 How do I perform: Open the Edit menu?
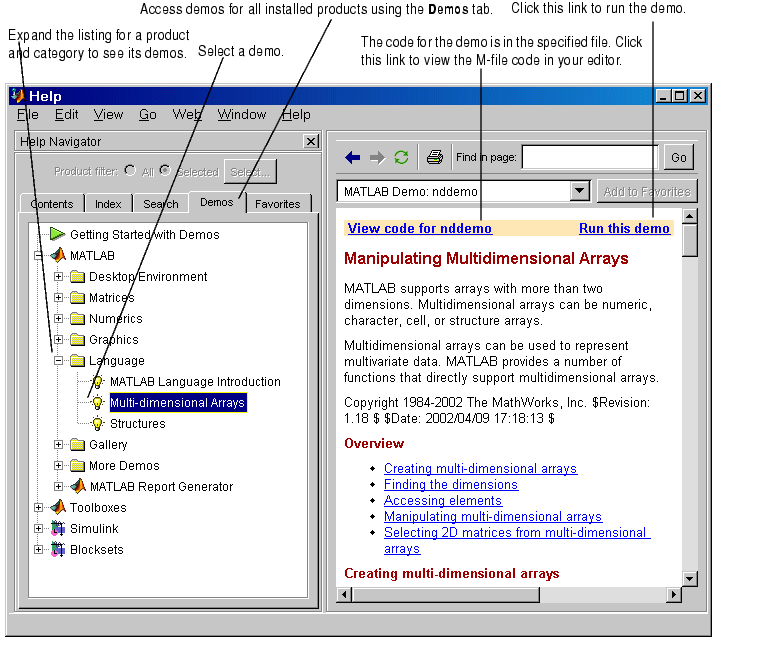[x=66, y=115]
